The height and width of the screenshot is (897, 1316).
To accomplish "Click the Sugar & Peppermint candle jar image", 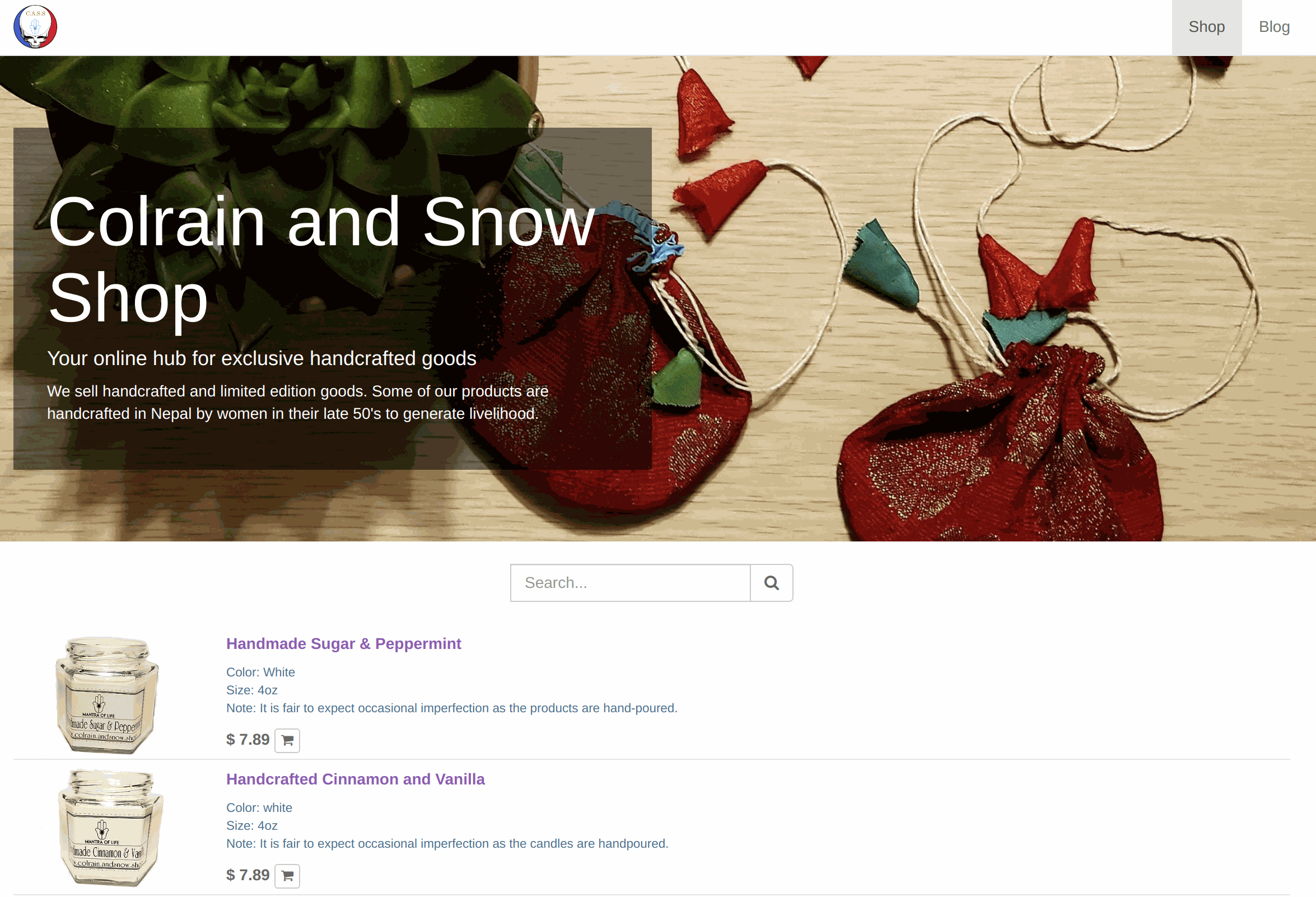I will coord(106,695).
